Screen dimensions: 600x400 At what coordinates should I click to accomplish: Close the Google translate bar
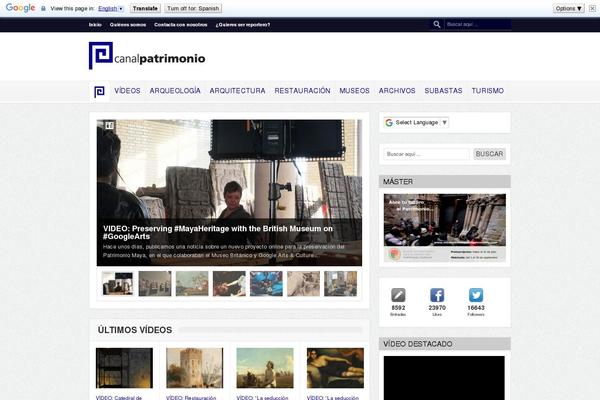pos(592,8)
